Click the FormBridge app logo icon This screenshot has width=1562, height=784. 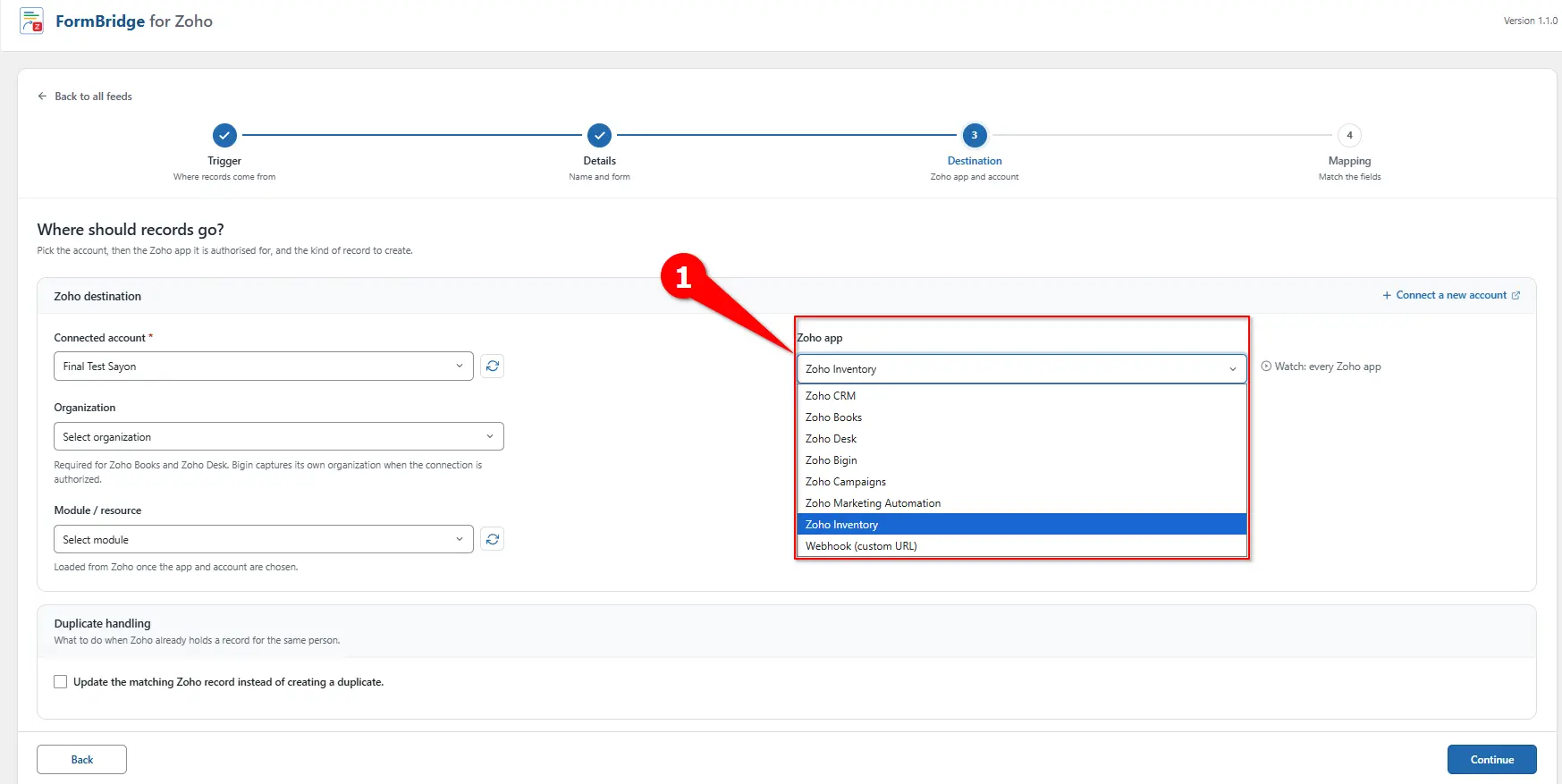[31, 21]
